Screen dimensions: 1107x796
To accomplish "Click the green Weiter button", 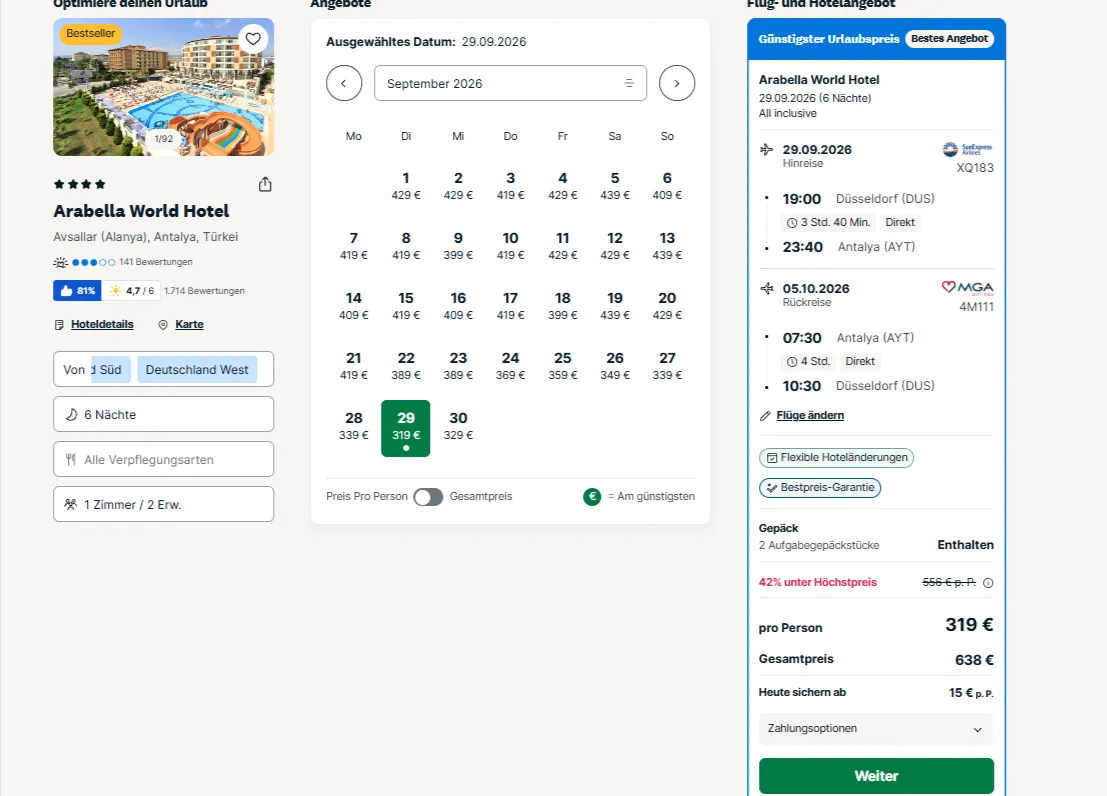I will click(x=876, y=776).
